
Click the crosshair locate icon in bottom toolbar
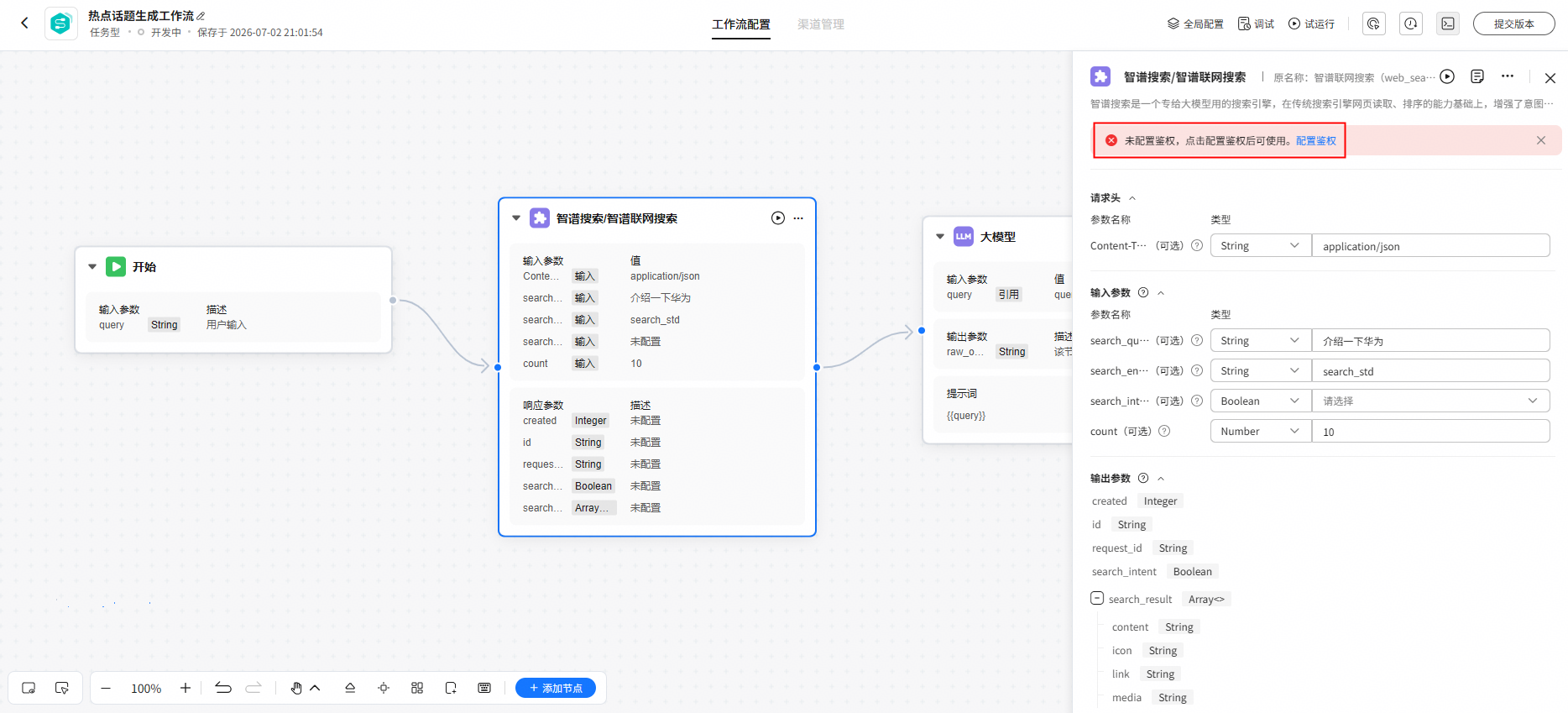coord(384,688)
